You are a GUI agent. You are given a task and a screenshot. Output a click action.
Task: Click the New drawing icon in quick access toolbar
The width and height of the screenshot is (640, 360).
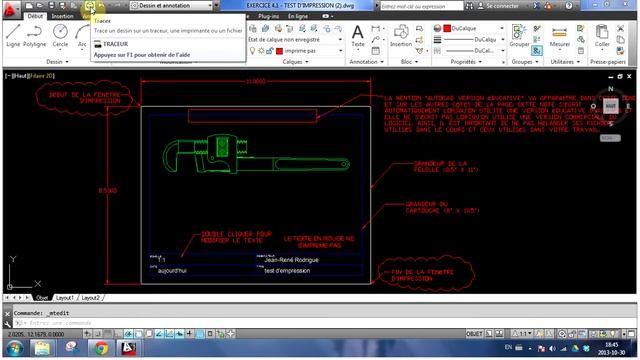click(x=29, y=6)
